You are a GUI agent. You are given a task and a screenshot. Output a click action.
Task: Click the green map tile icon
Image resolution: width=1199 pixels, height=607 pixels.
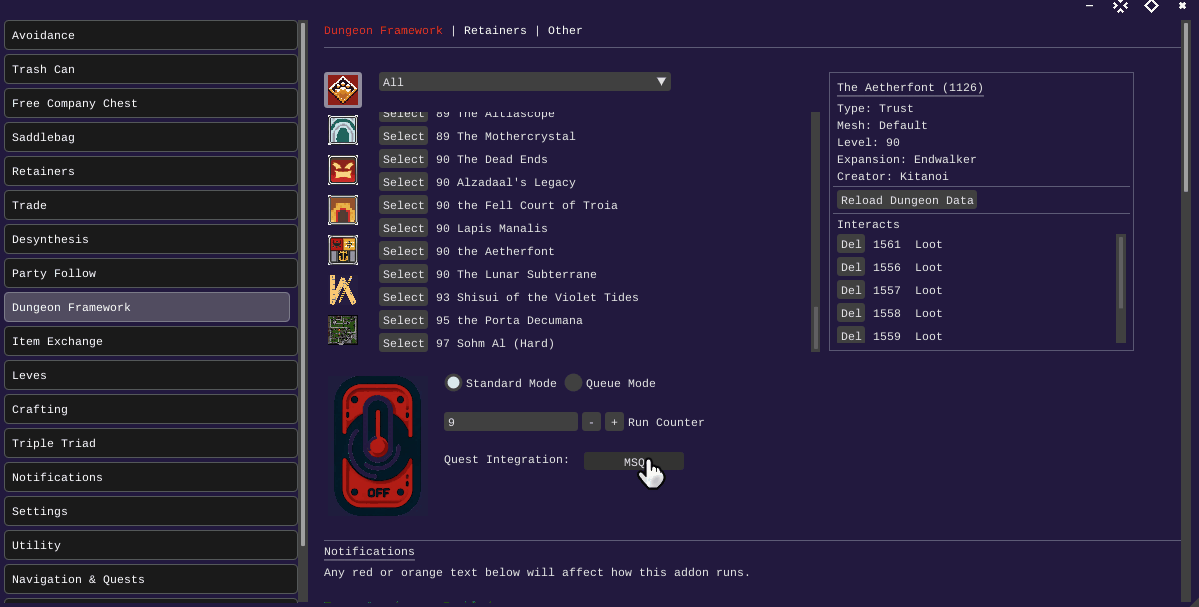click(x=343, y=330)
